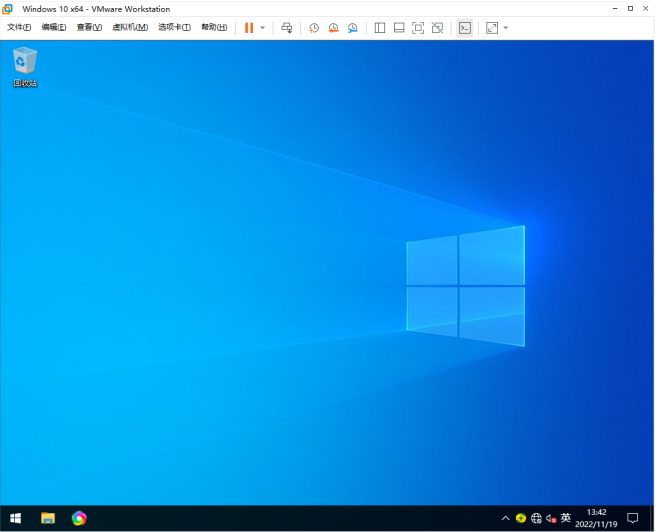Viewport: 655px width, 532px height.
Task: Open the 虚拟机(M) menu
Action: click(x=130, y=28)
